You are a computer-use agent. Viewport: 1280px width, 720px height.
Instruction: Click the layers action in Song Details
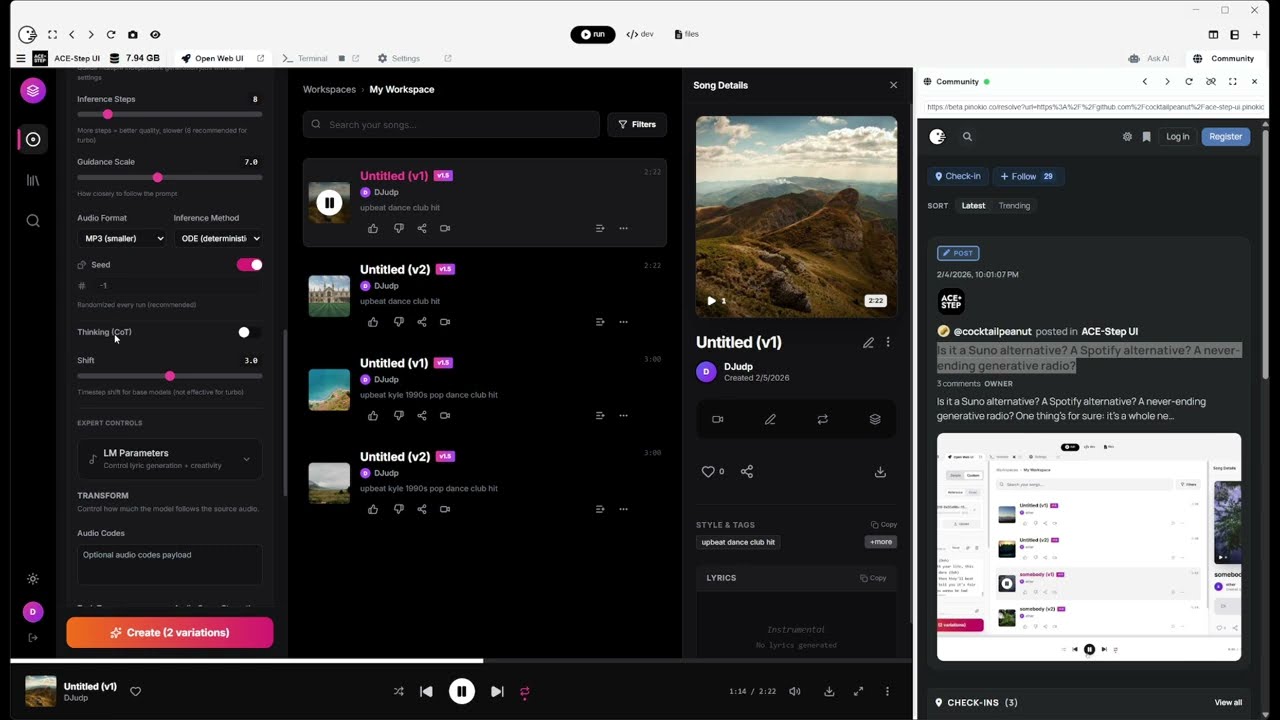875,419
